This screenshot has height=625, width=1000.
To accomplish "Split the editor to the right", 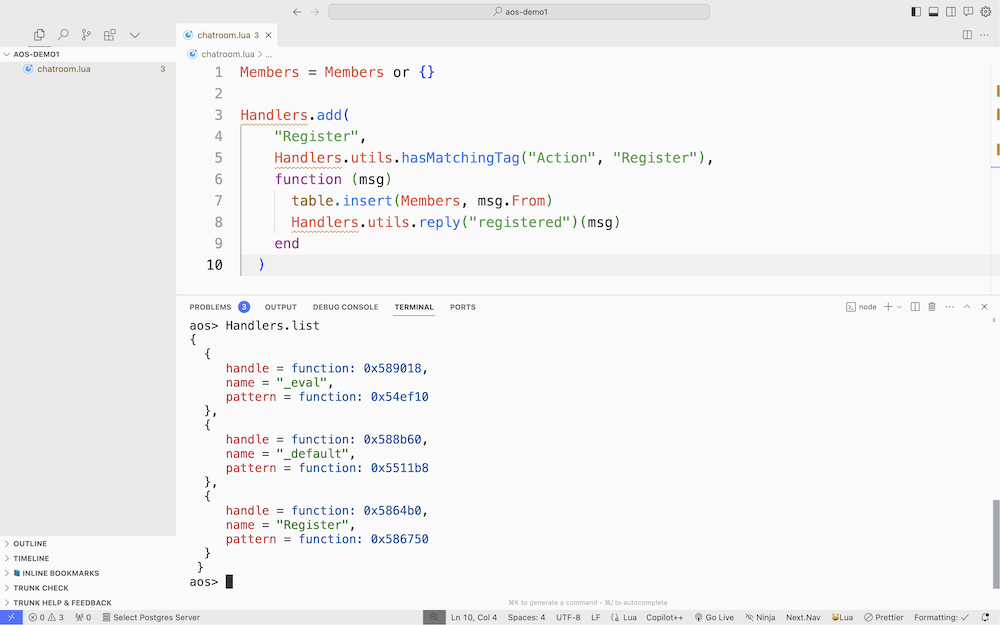I will (x=967, y=35).
